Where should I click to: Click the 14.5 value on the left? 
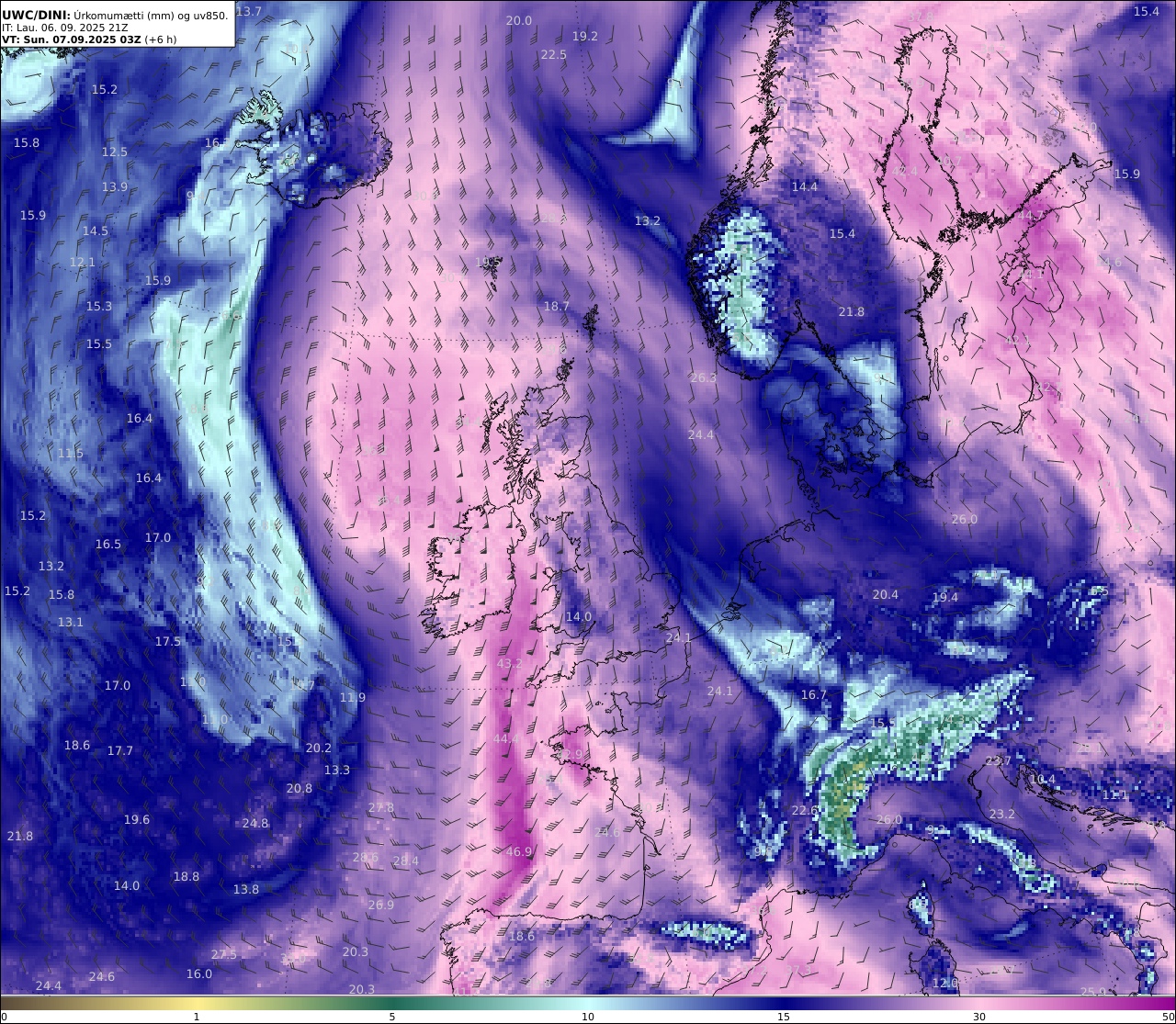click(96, 231)
